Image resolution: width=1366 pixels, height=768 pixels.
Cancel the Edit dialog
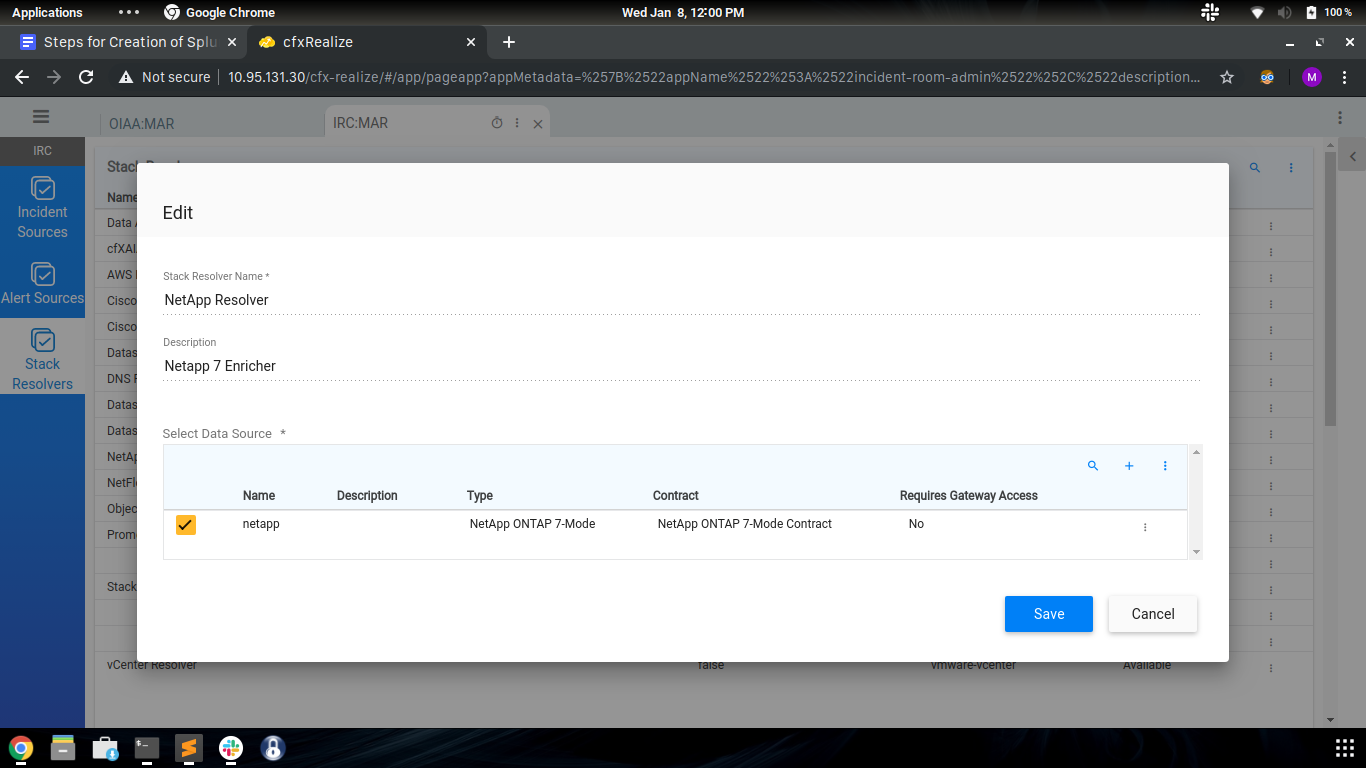click(x=1153, y=614)
